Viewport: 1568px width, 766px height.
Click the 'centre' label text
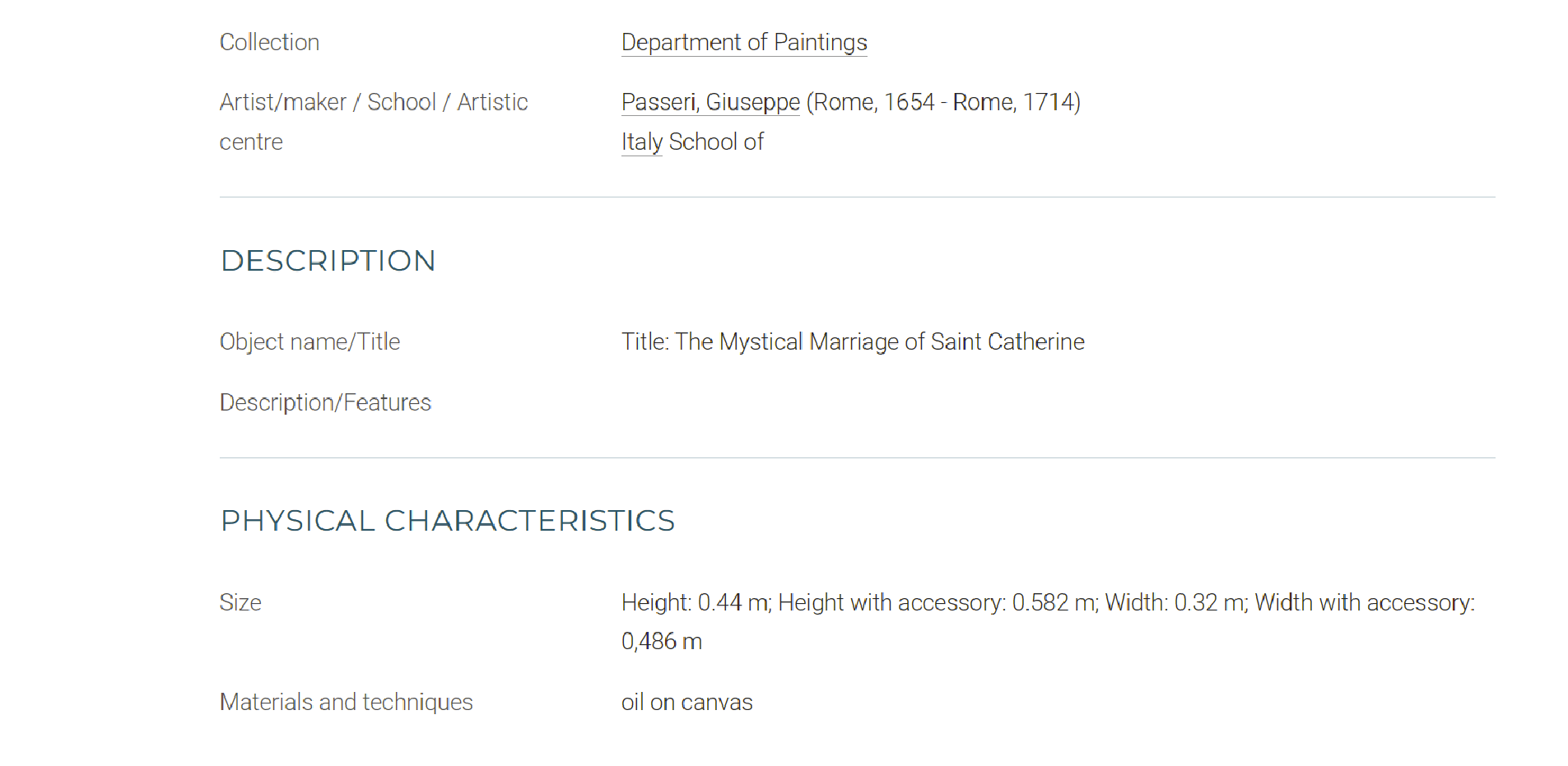[x=251, y=142]
